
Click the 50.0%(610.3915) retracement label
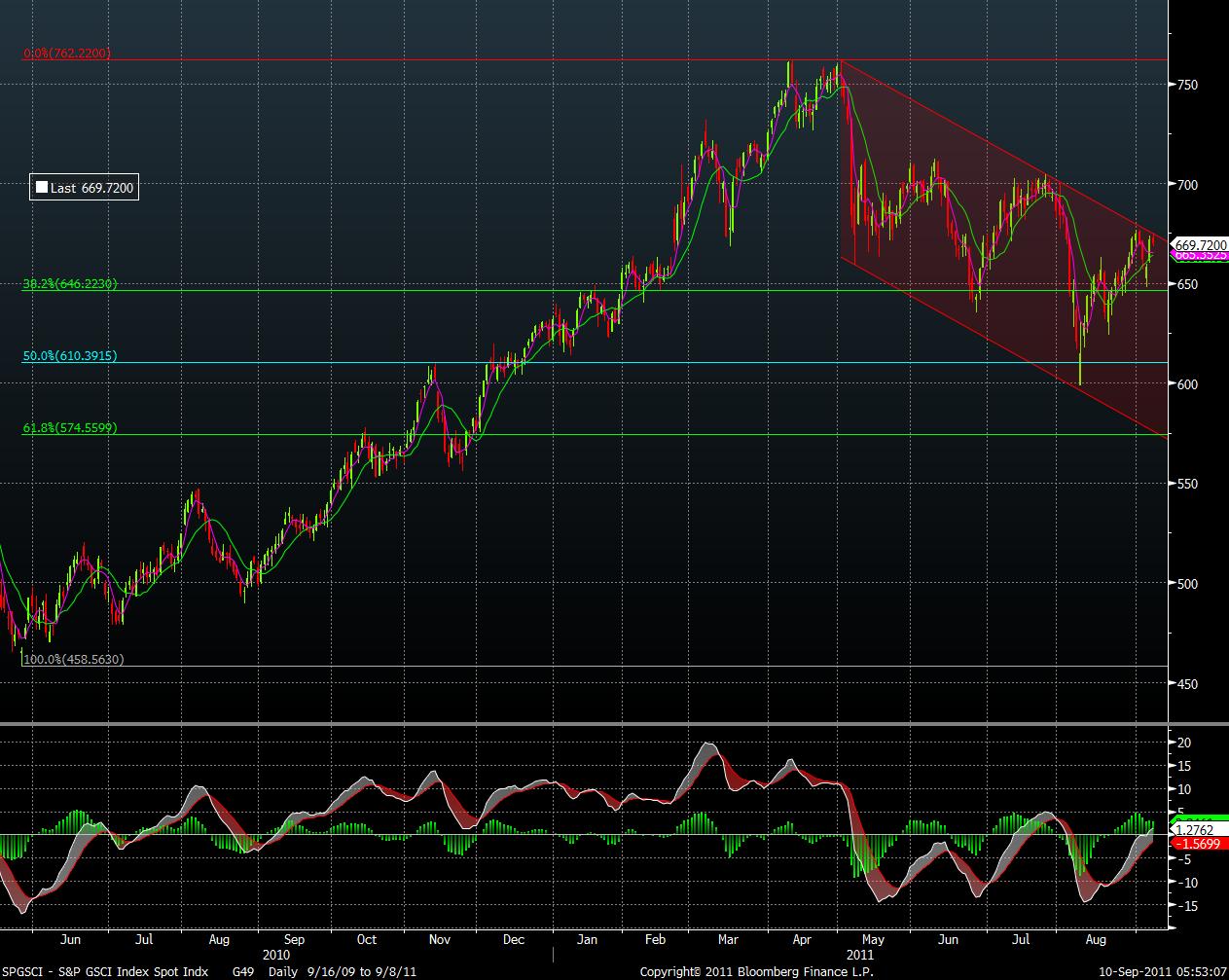(x=70, y=356)
